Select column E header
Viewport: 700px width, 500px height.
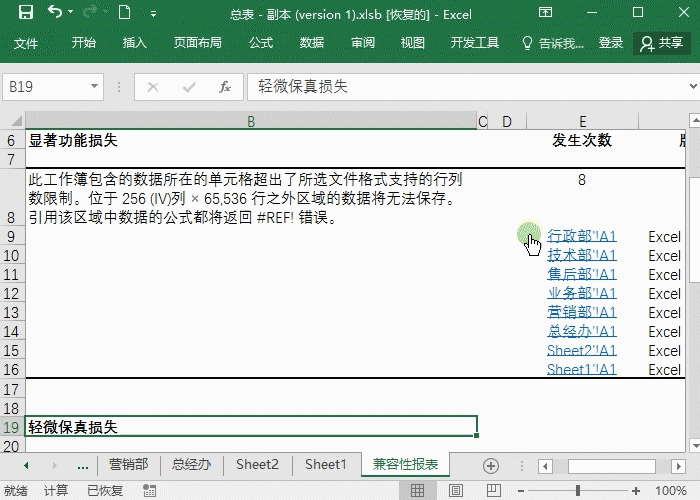click(x=583, y=121)
